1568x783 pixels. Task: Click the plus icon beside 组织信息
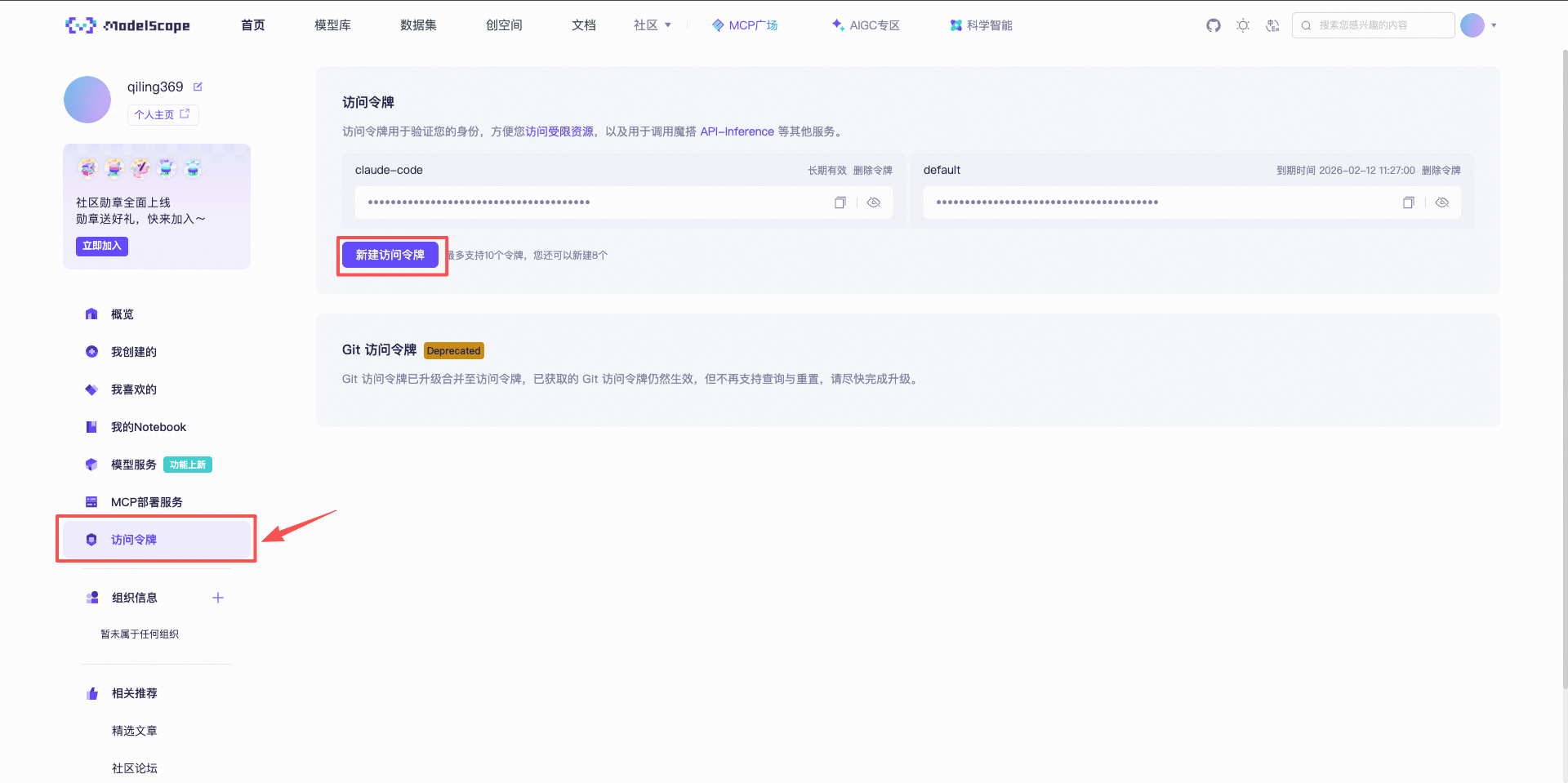pos(217,597)
